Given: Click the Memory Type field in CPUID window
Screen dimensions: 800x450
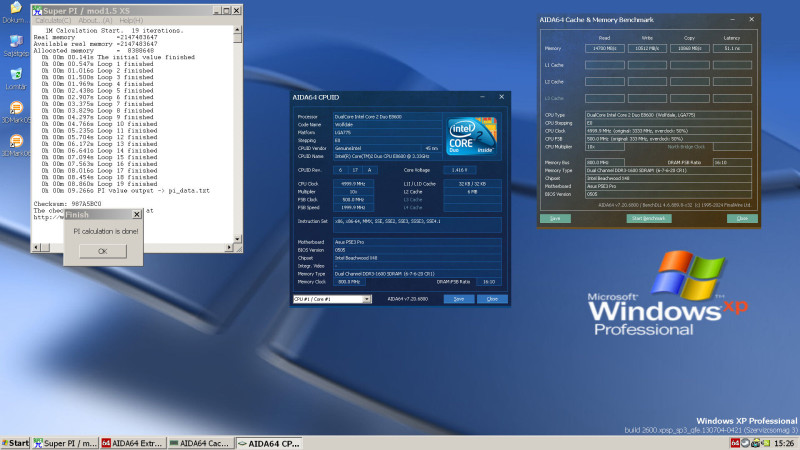Looking at the screenshot, I should (x=417, y=274).
